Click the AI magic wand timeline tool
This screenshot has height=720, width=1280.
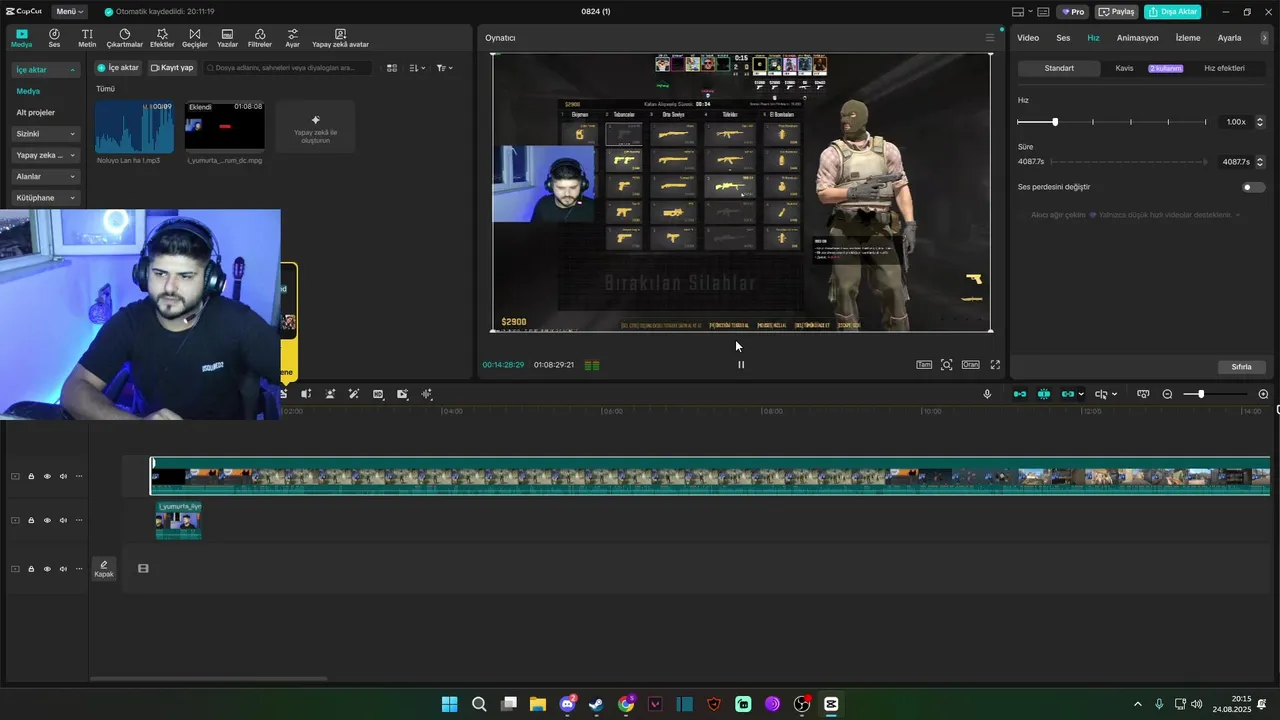point(354,394)
